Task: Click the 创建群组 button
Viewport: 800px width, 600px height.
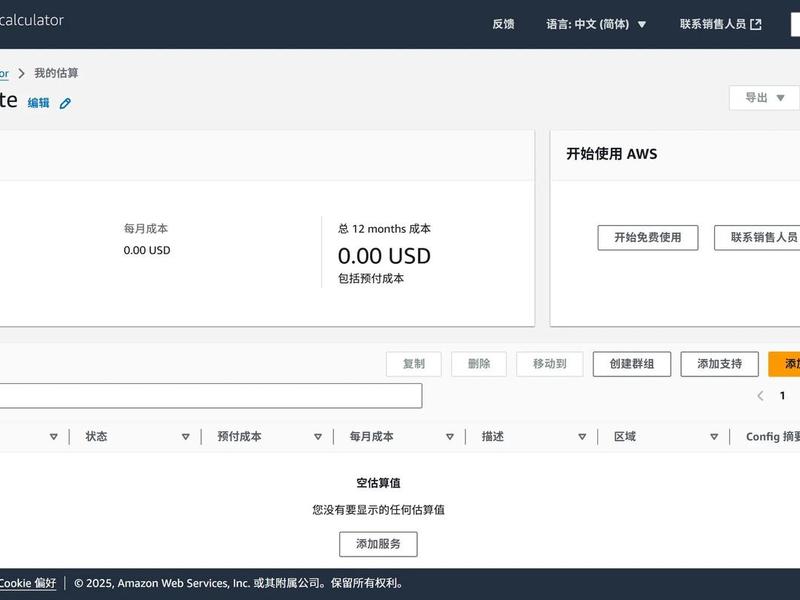Action: [x=632, y=364]
